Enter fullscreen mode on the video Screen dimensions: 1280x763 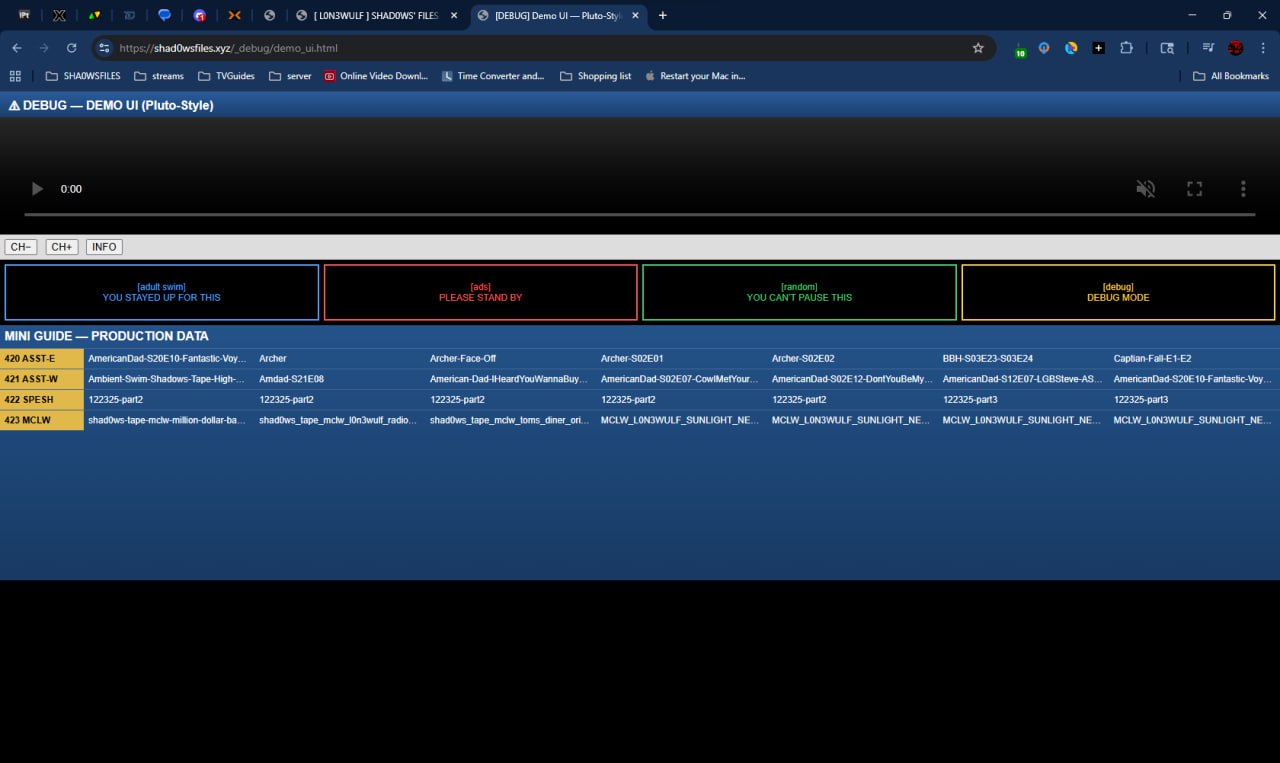coord(1194,189)
